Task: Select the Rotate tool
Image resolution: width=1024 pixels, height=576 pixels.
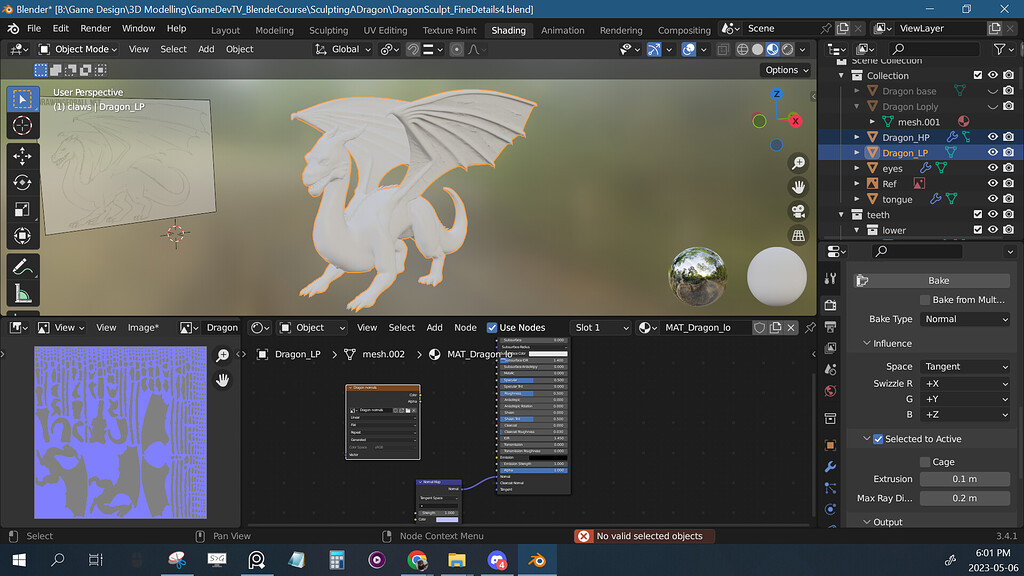Action: pyautogui.click(x=22, y=181)
